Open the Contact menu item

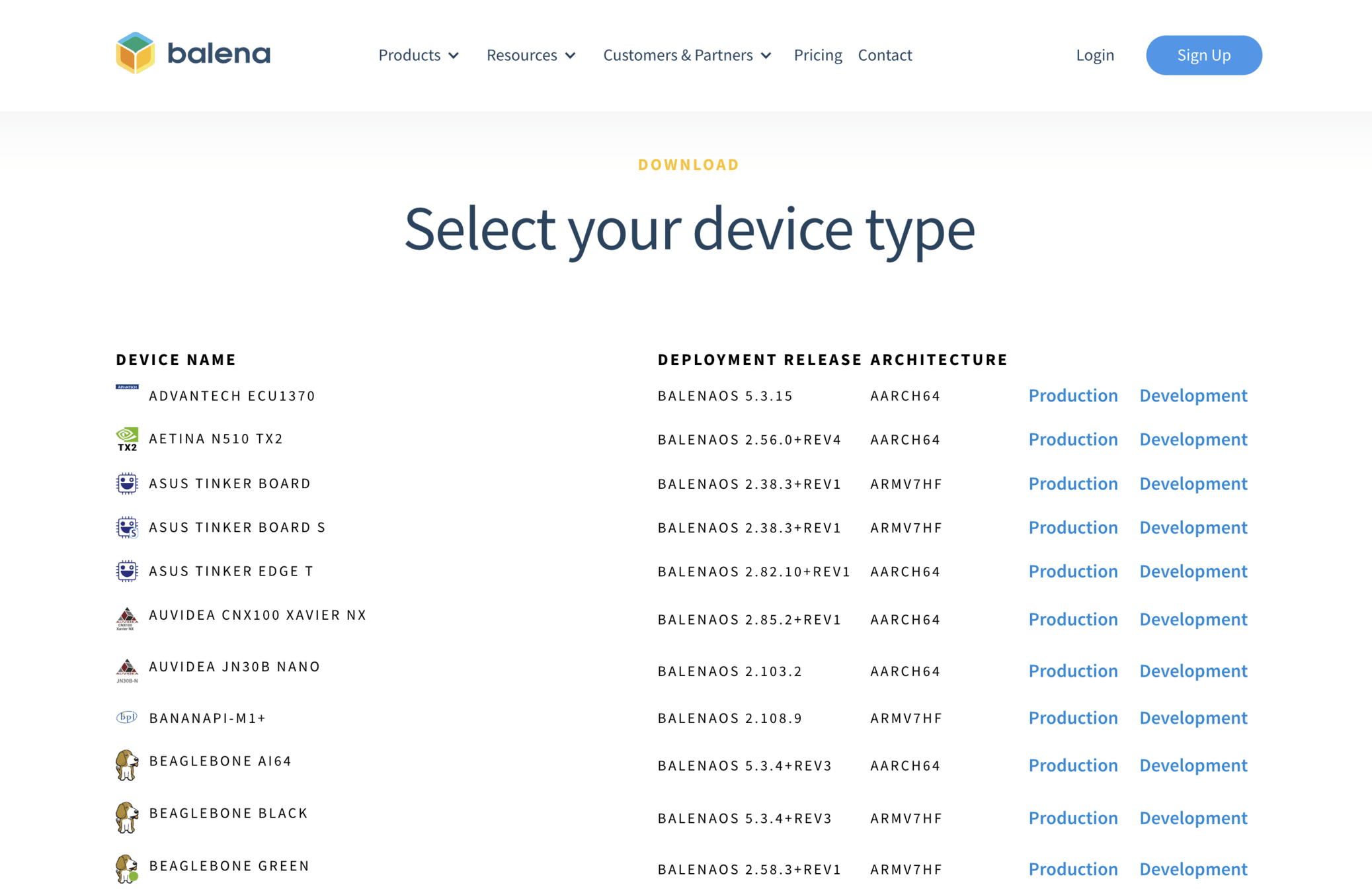tap(884, 55)
